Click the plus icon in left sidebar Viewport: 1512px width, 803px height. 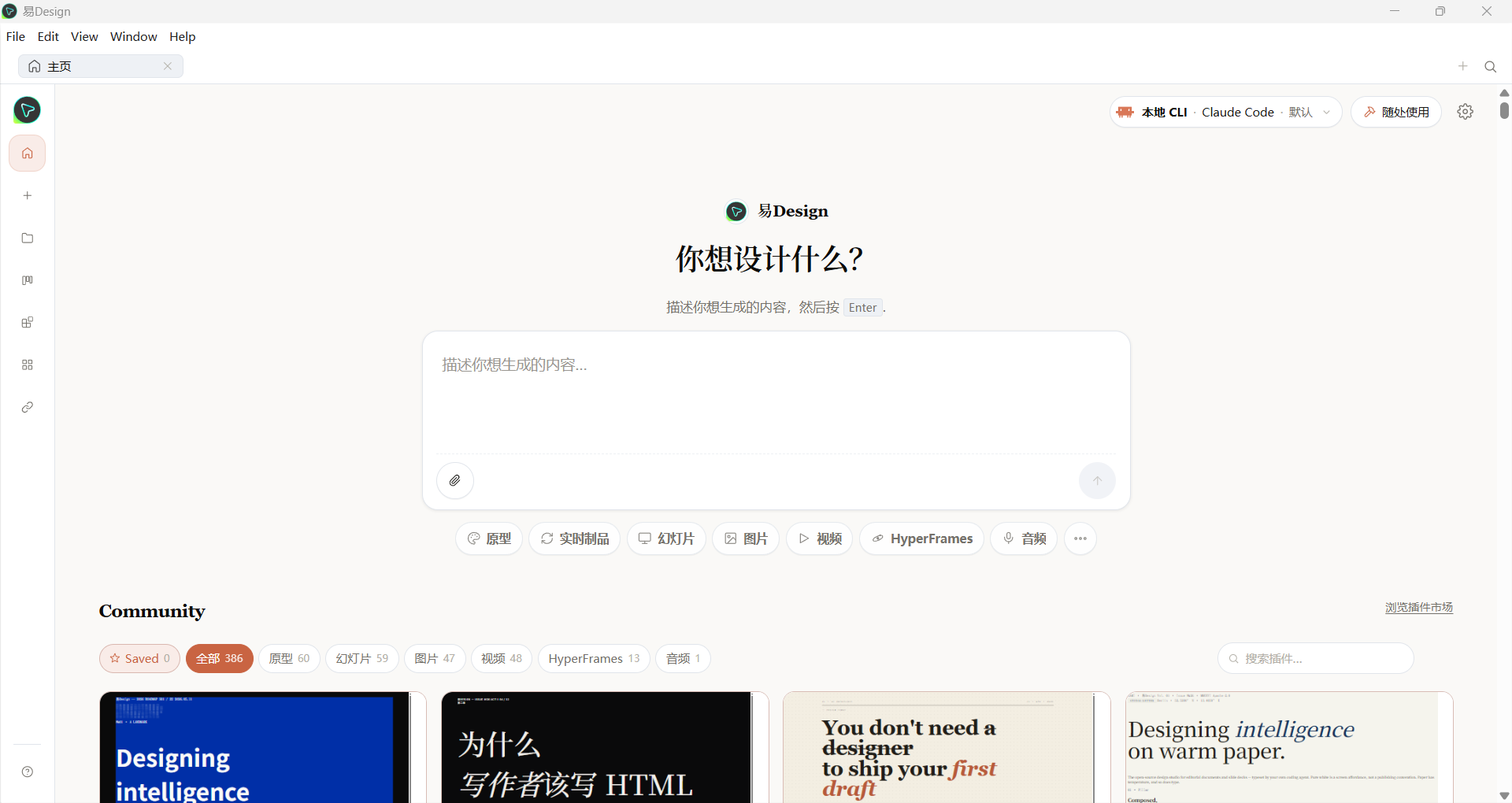tap(27, 195)
